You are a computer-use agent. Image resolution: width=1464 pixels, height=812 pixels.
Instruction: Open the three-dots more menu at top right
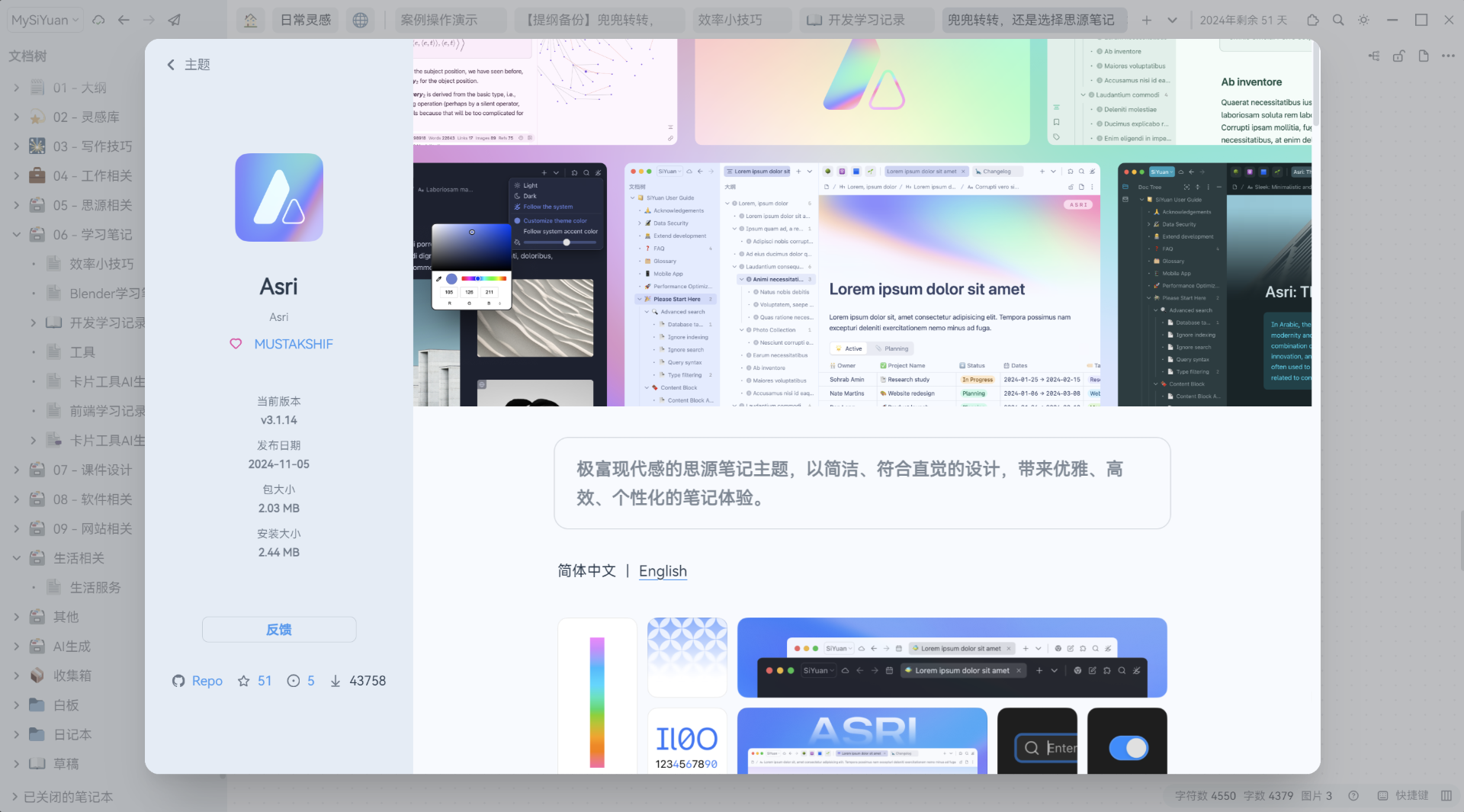tap(1448, 56)
